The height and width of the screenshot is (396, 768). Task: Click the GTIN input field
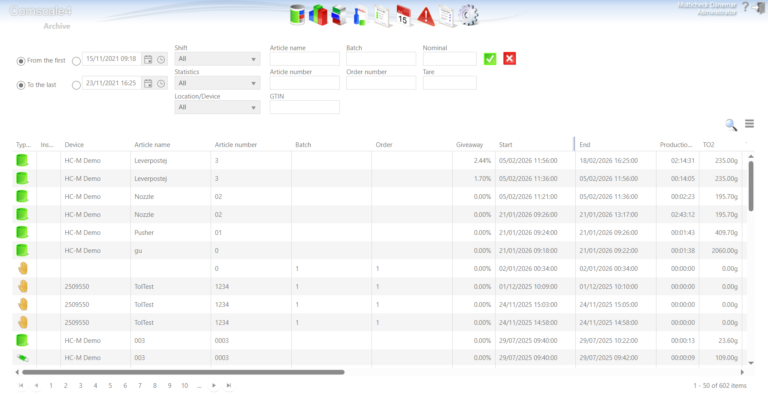tap(304, 107)
